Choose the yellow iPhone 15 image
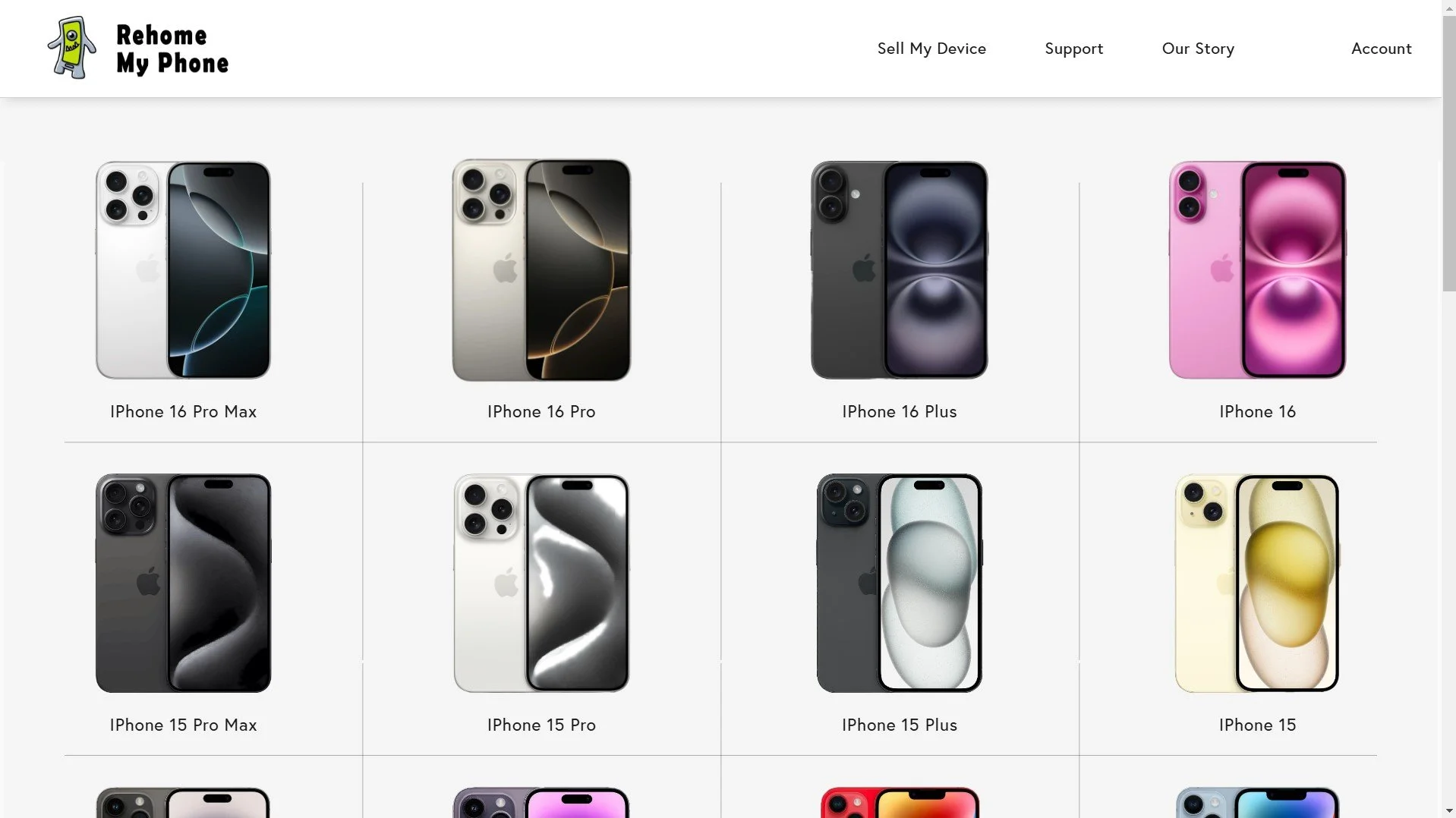Viewport: 1456px width, 818px height. pos(1257,583)
